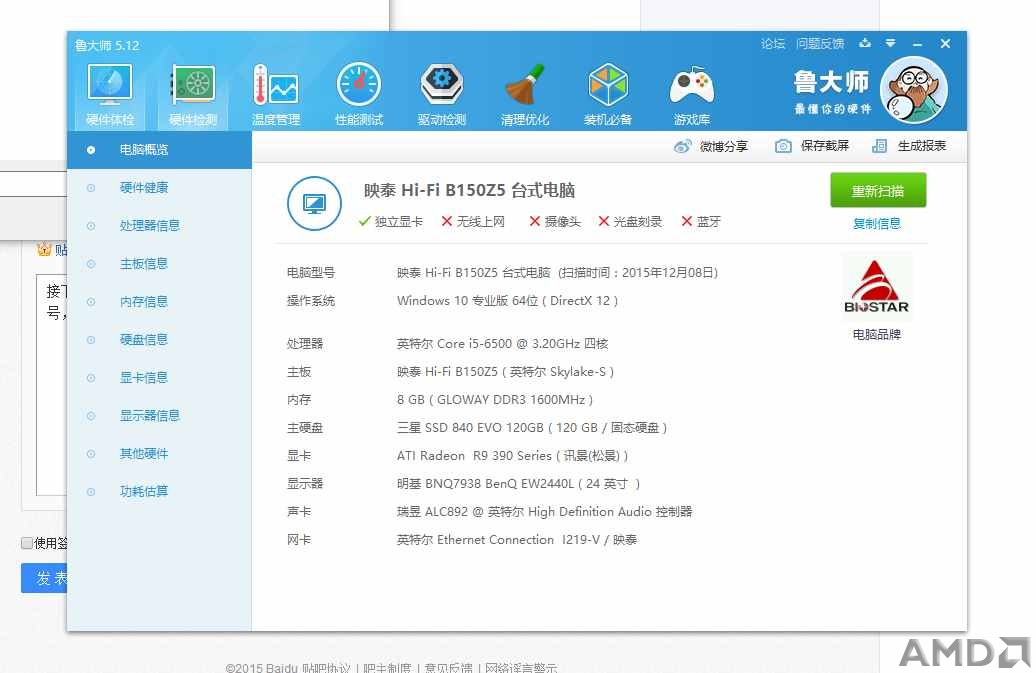The height and width of the screenshot is (673, 1036).
Task: Click the 电脑品牌 label
Action: pyautogui.click(x=876, y=334)
